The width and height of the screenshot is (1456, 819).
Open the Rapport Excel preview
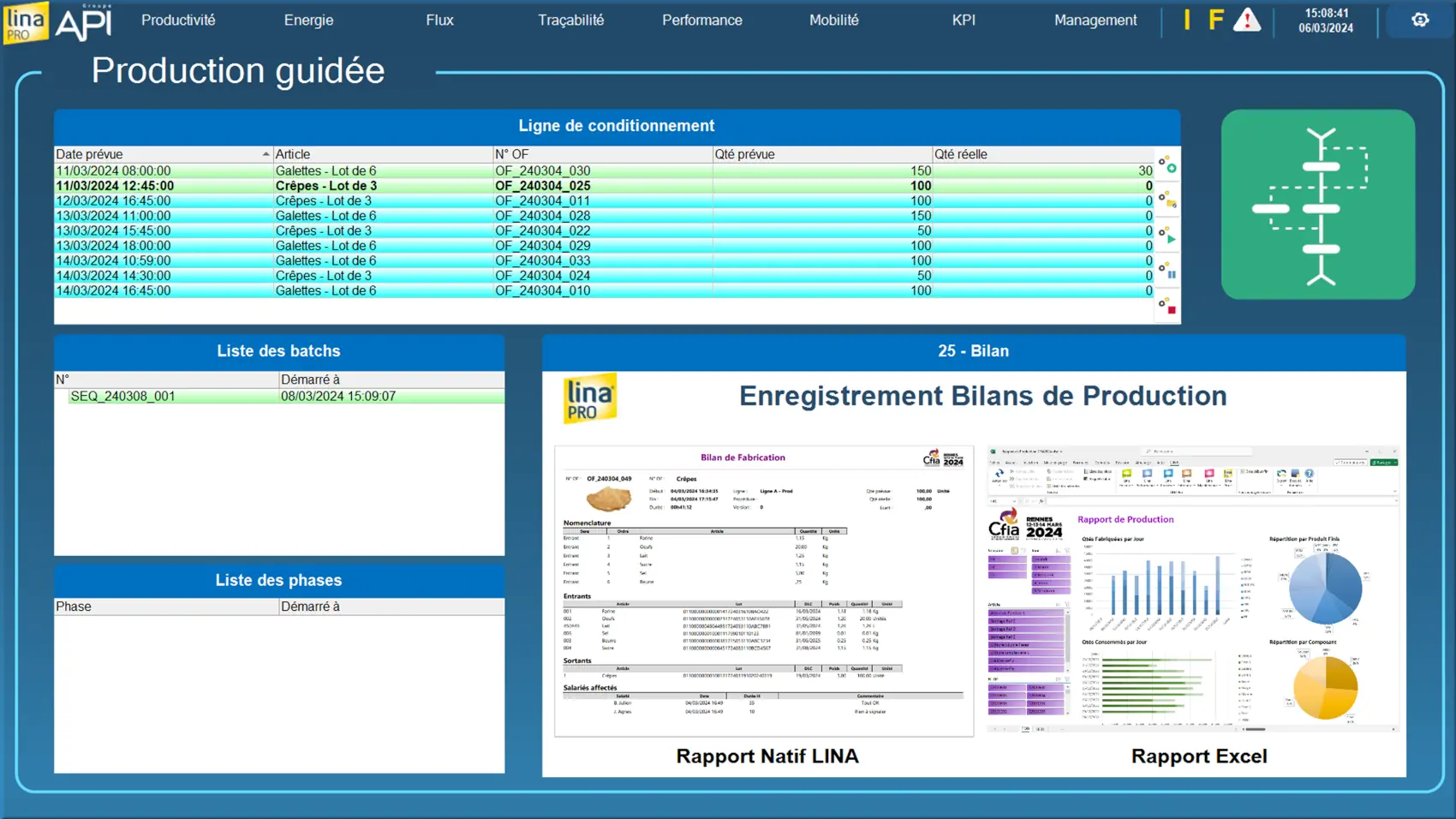tap(1193, 589)
